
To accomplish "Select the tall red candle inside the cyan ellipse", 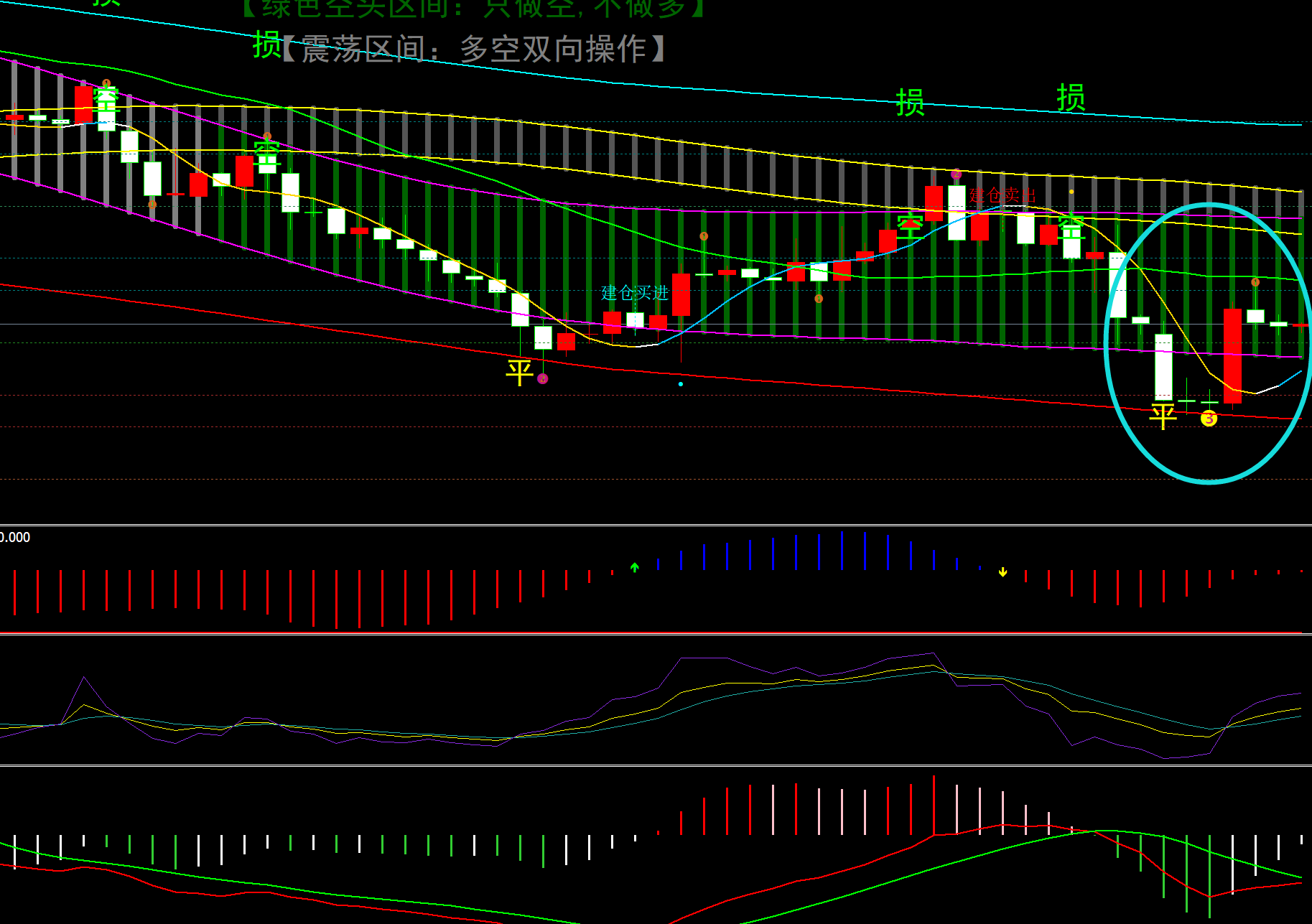I will [x=1232, y=355].
